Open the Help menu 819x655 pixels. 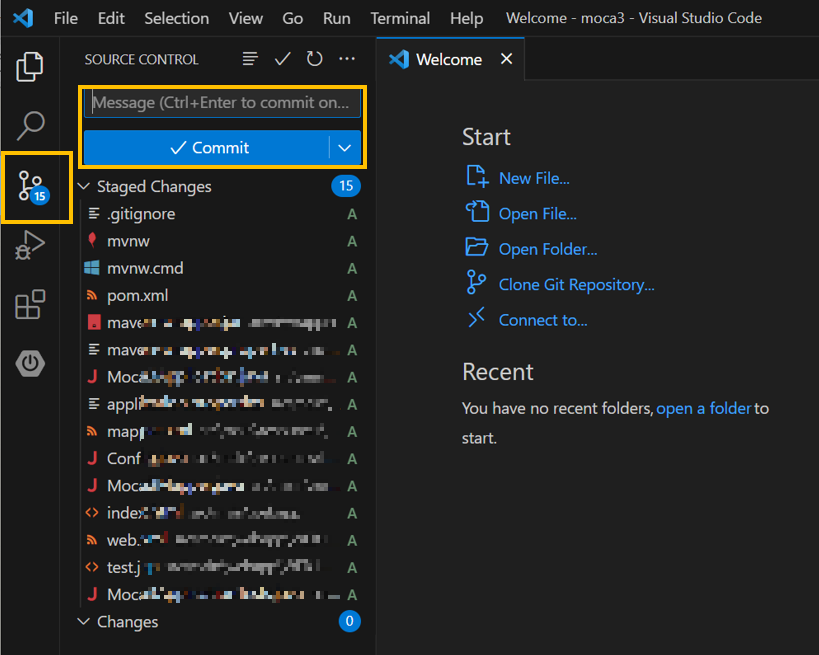point(466,18)
